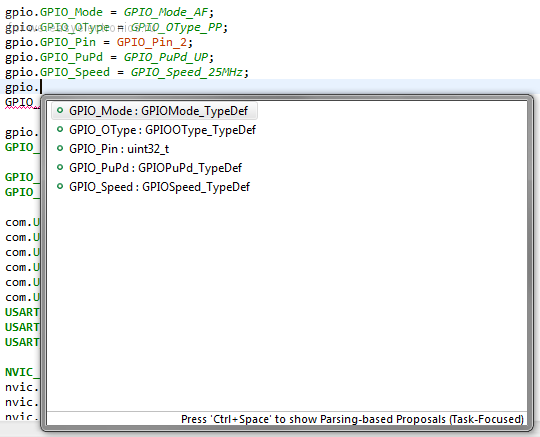540x437 pixels.
Task: Pick the GPIO_Pin : uint32_t suggestion
Action: [119, 149]
